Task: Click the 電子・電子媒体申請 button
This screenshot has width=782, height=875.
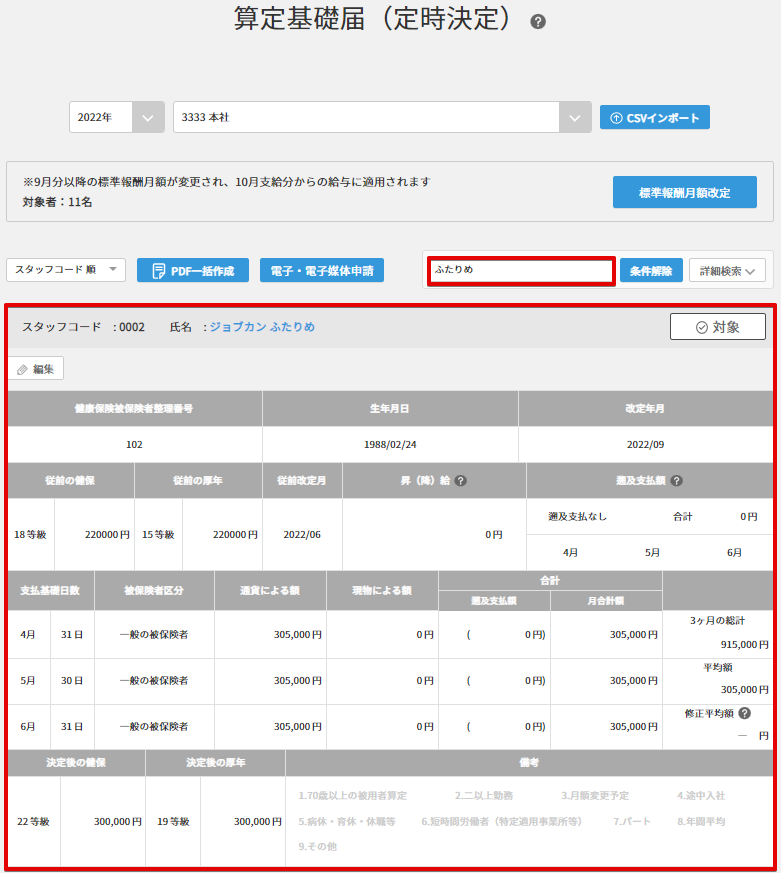Action: (322, 271)
